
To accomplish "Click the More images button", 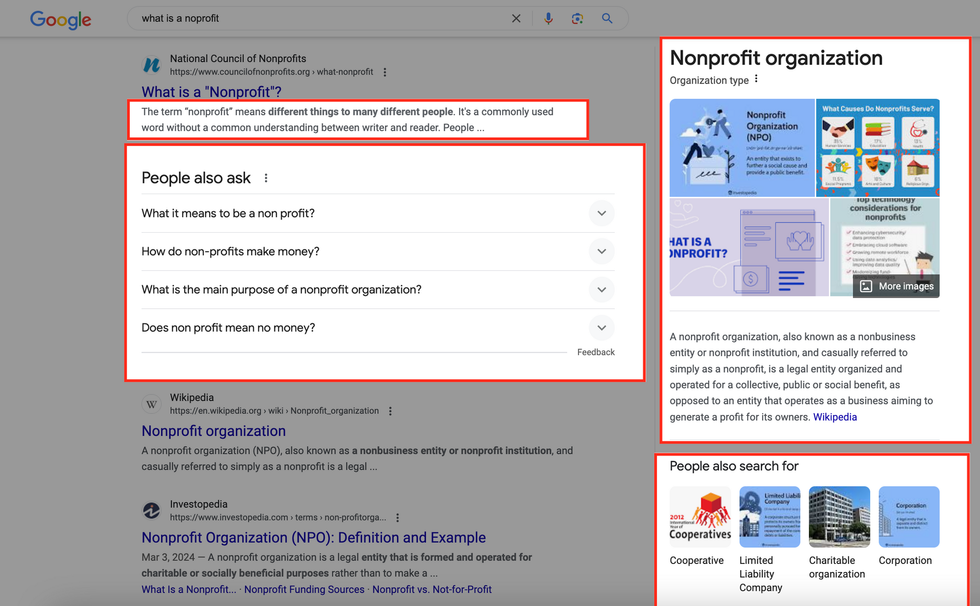I will tap(896, 286).
